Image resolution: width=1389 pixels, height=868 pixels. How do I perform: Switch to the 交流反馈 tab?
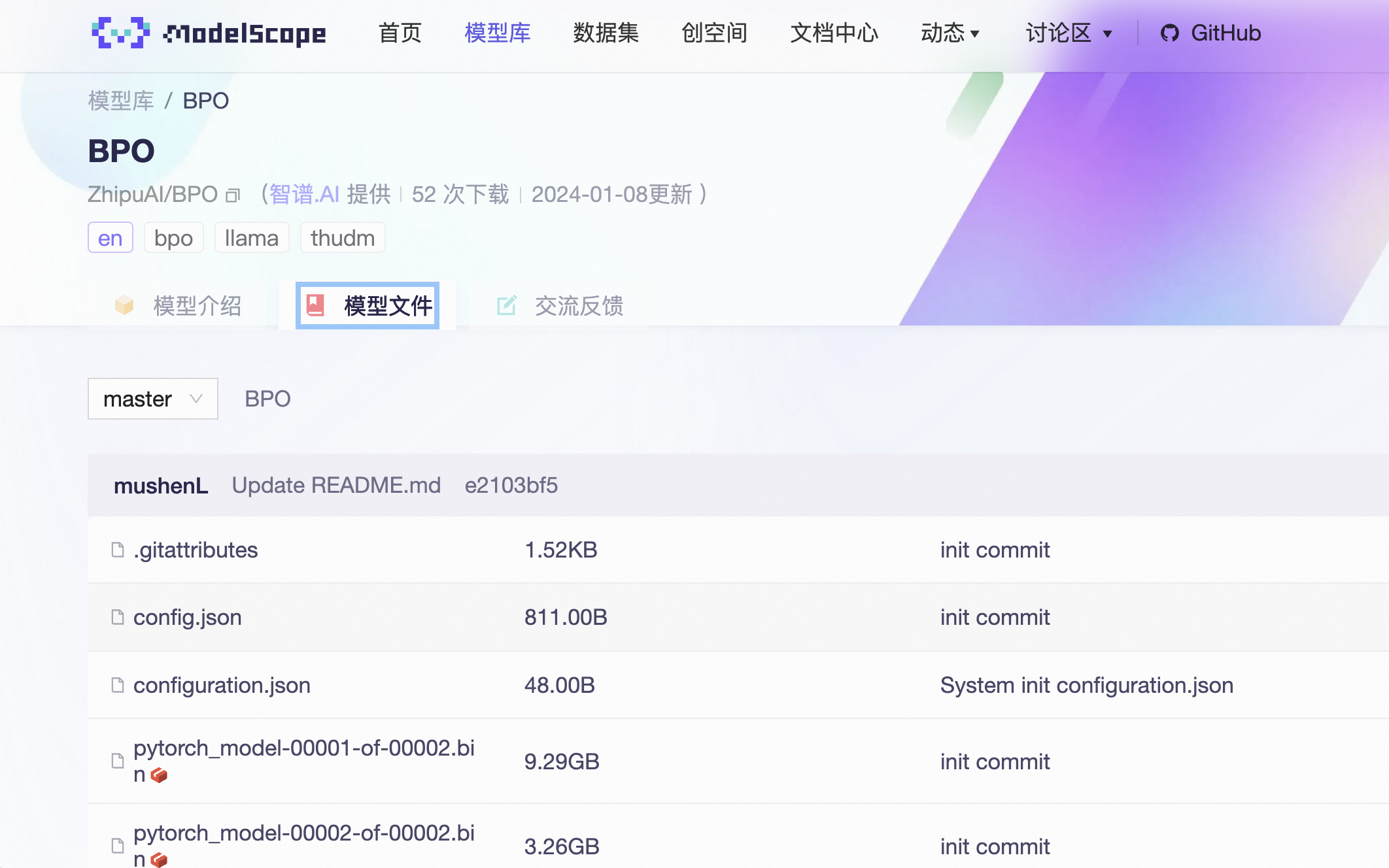560,305
